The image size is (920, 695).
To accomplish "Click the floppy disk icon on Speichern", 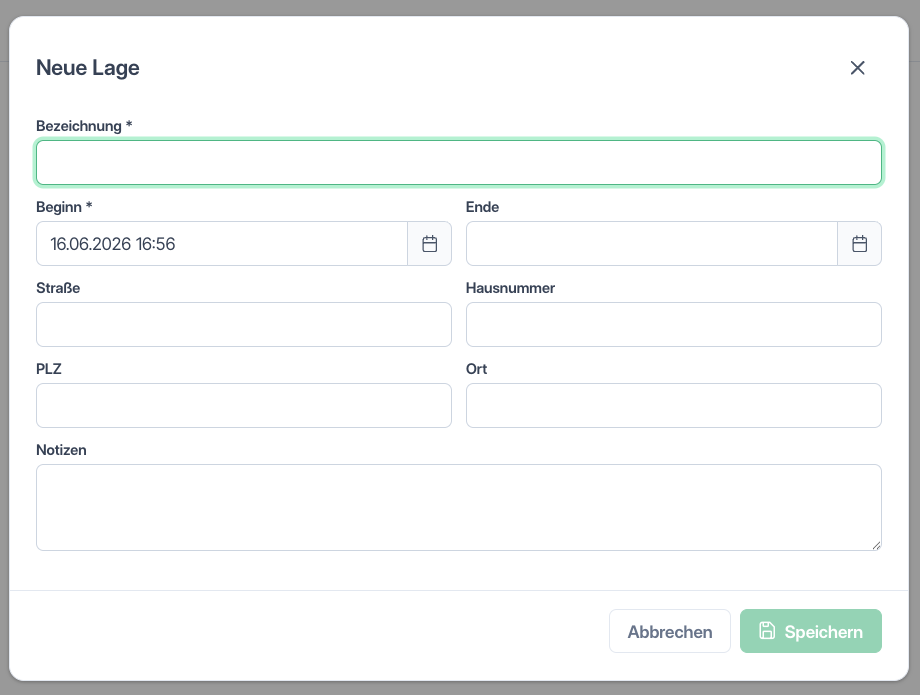I will (x=767, y=630).
